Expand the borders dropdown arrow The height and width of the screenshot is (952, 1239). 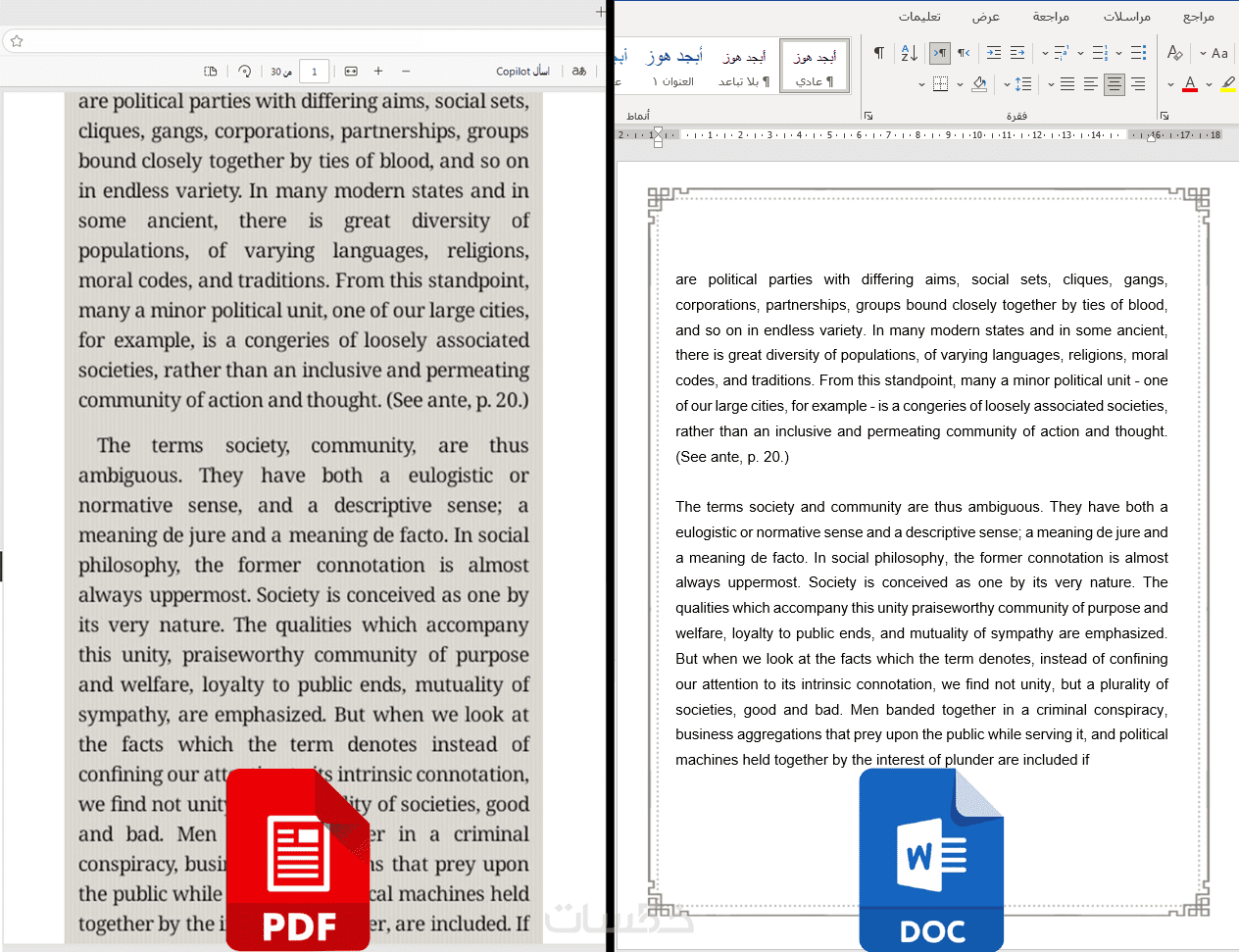(x=921, y=84)
